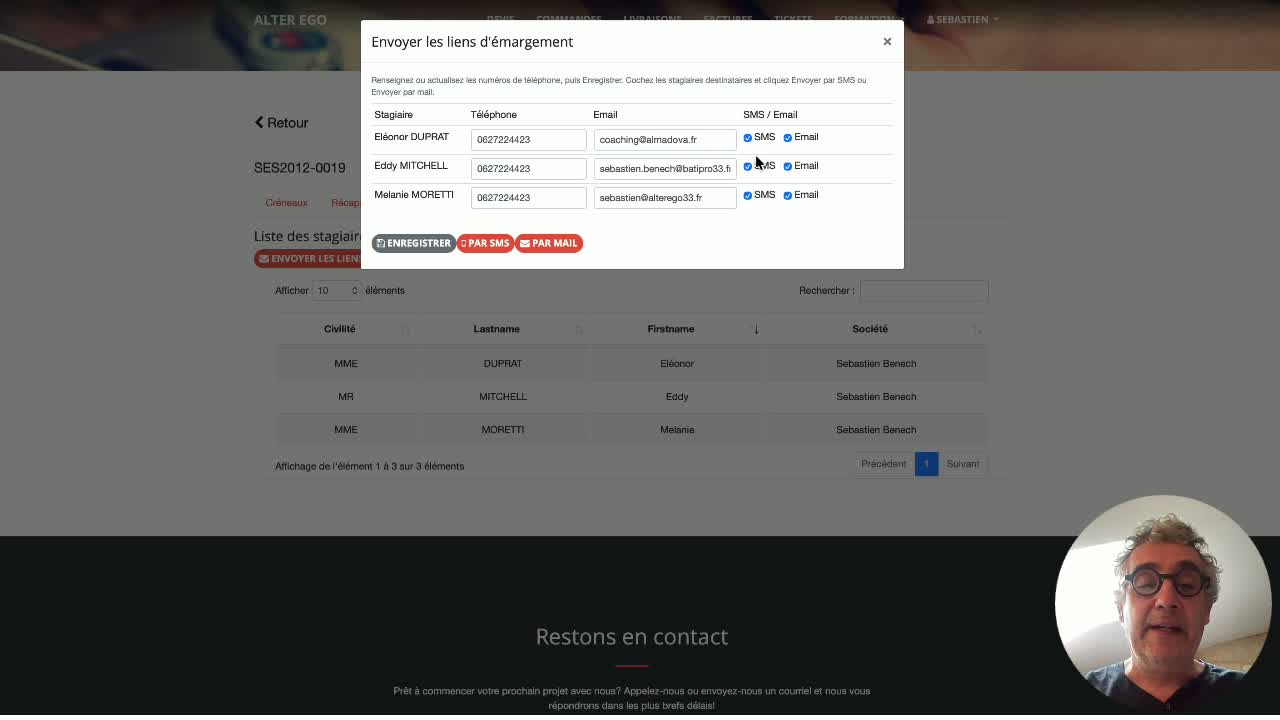Go to the Suivant page
The width and height of the screenshot is (1280, 720).
click(x=963, y=464)
